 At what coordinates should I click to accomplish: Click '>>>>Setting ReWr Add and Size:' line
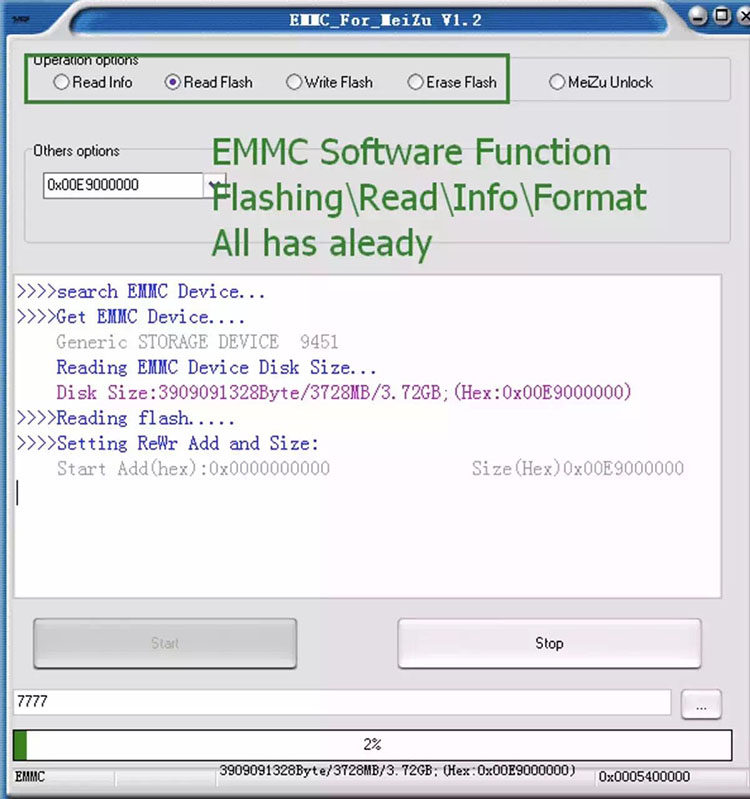(168, 443)
